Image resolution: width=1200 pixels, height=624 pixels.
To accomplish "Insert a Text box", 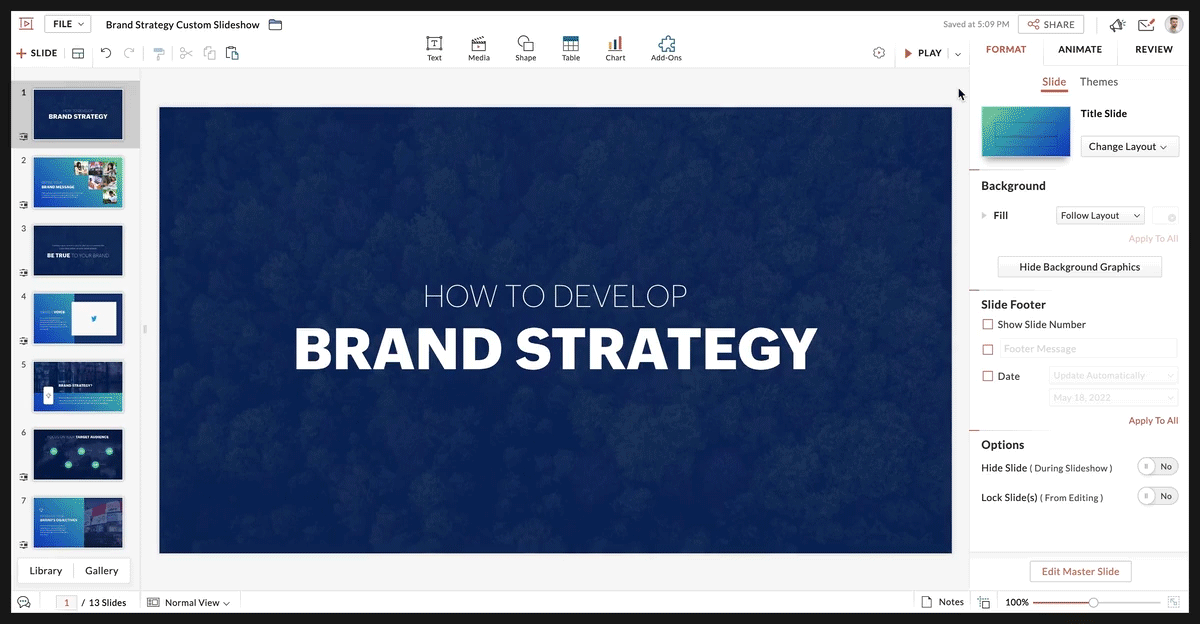I will coord(434,48).
